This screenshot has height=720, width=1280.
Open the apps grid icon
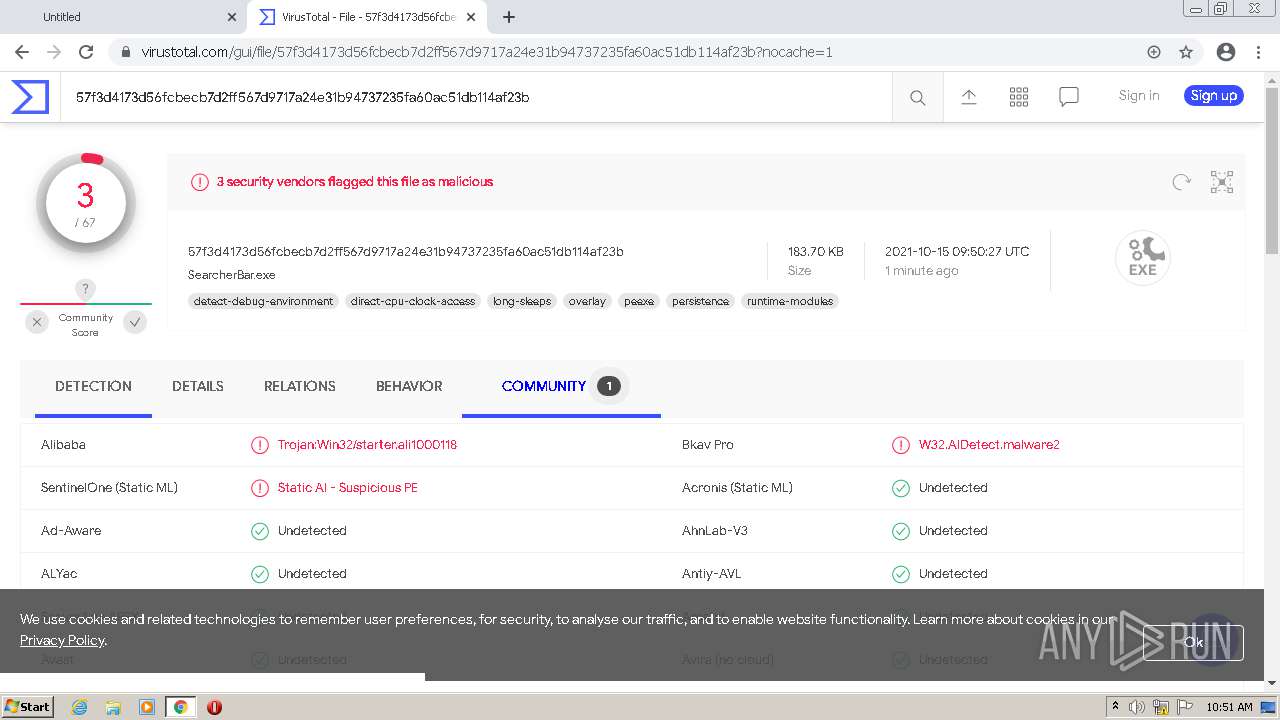[x=1019, y=97]
